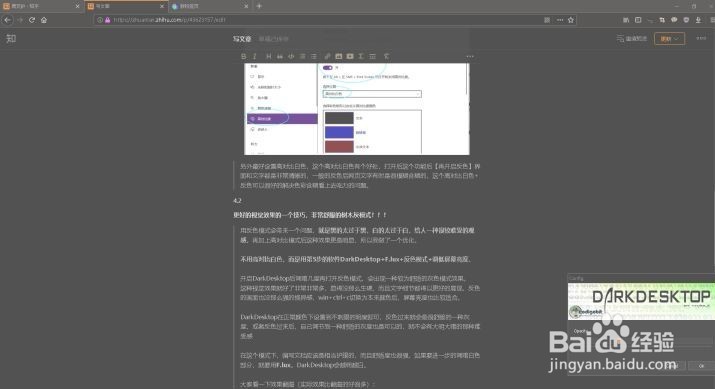Open the new tab plus button
This screenshot has height=389, width=715.
pos(259,6)
